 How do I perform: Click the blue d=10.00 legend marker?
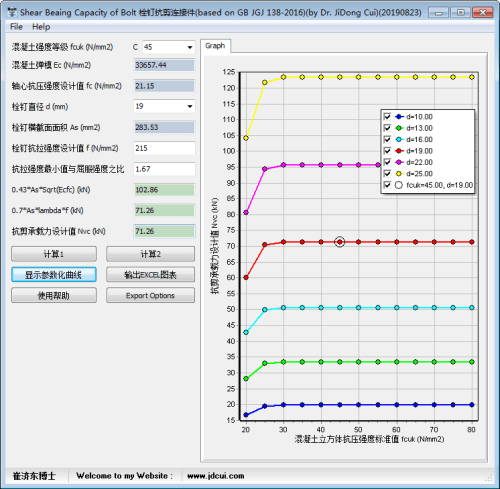[x=399, y=117]
